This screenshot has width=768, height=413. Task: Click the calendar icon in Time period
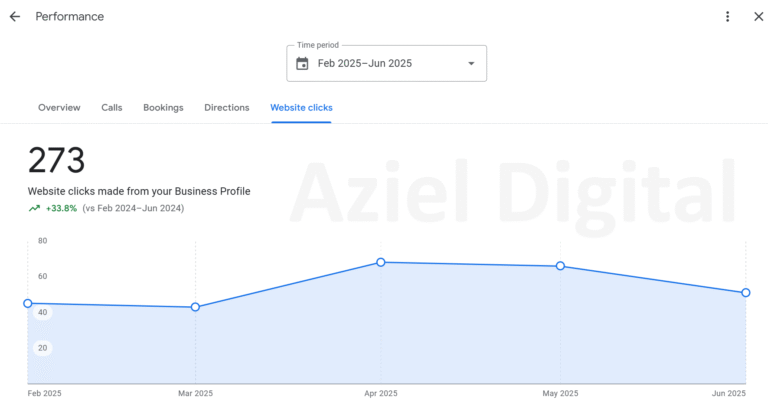click(x=302, y=63)
